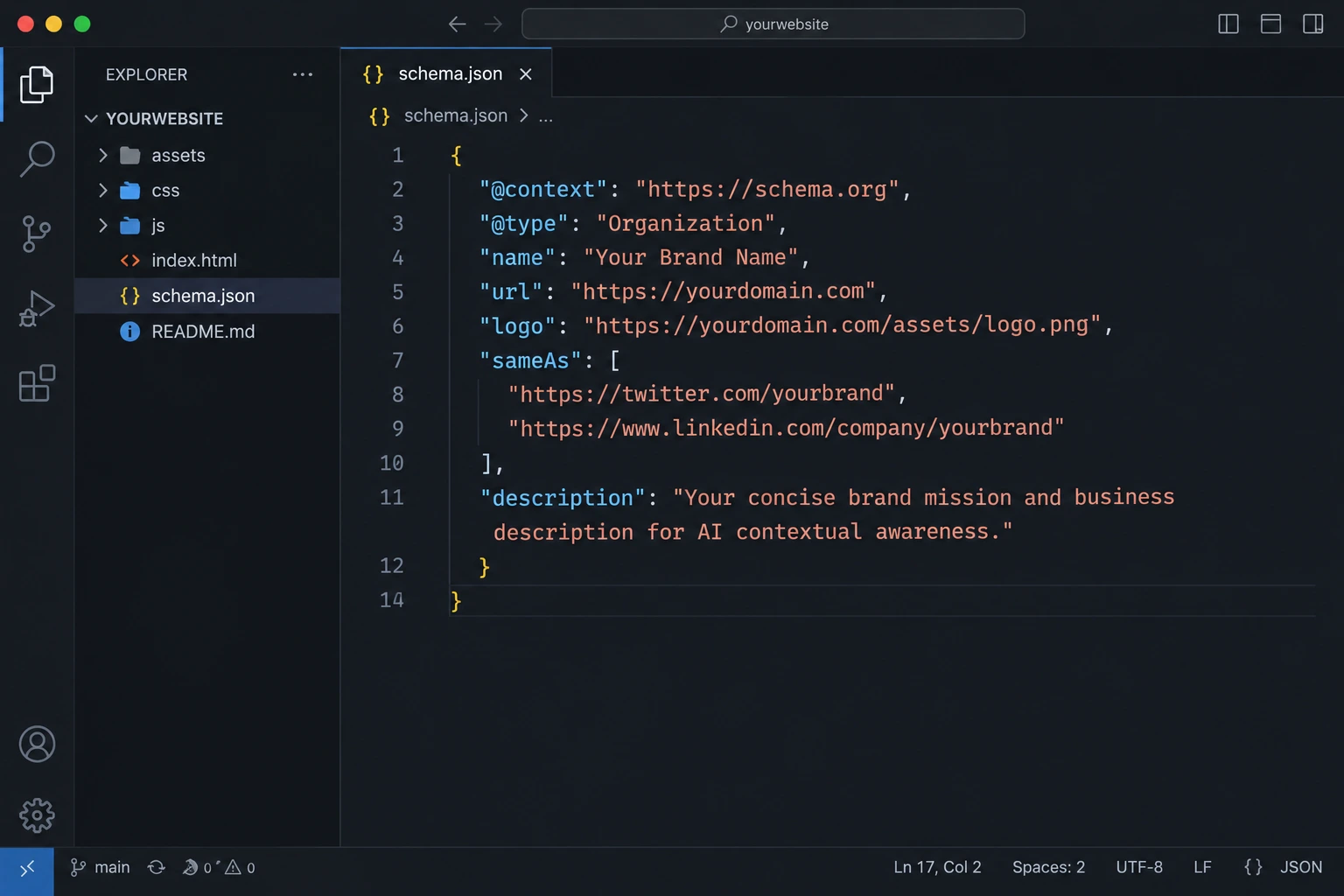Click line number 10 in the gutter

point(391,463)
